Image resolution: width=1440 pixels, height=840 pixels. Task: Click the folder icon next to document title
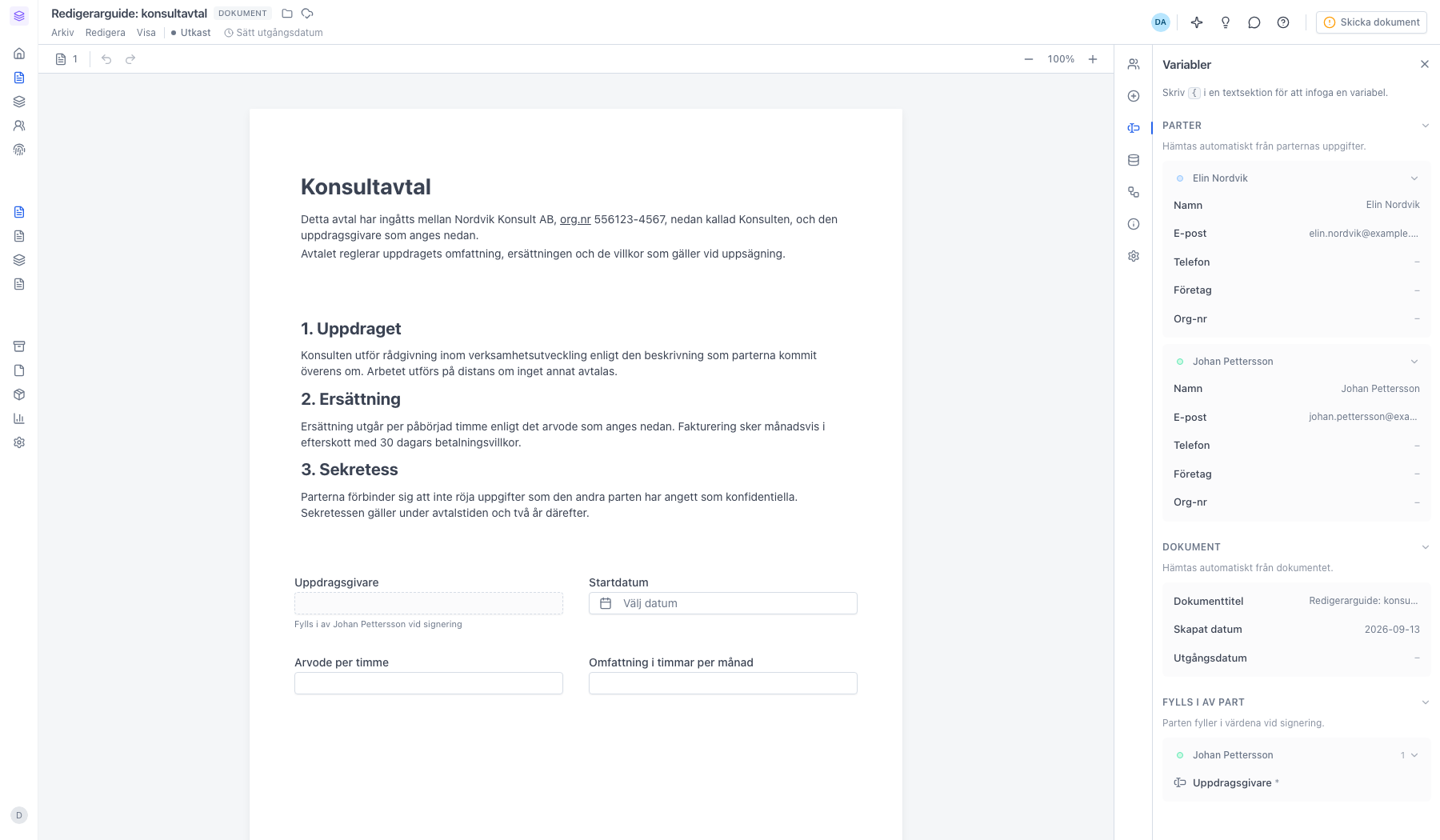point(287,14)
